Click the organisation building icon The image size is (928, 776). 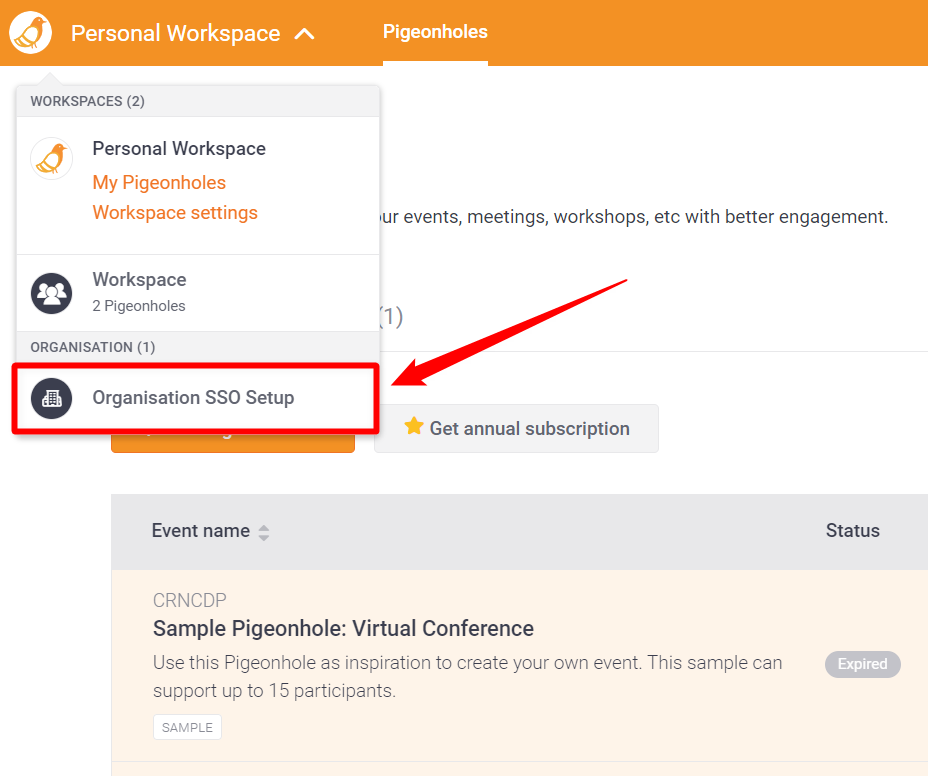point(51,398)
